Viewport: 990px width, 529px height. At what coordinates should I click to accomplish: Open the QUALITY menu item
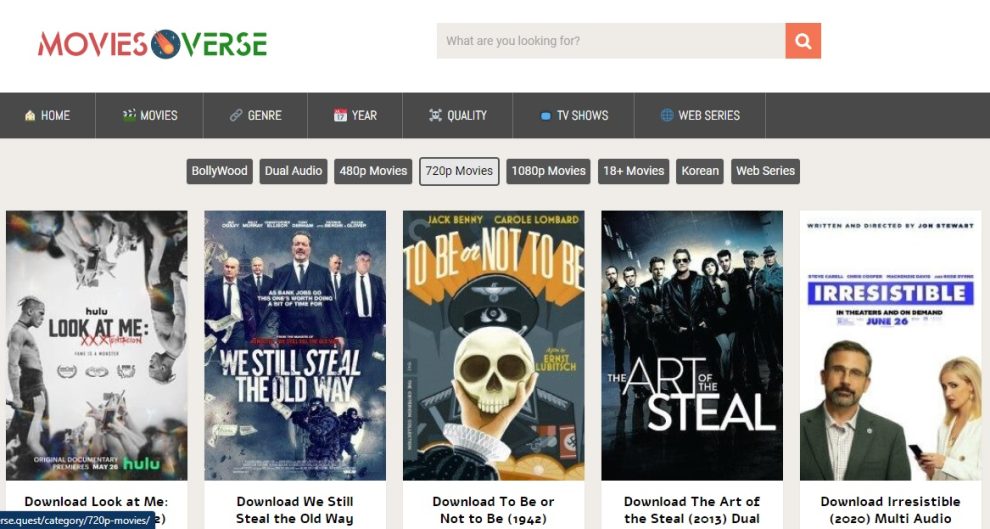(458, 116)
